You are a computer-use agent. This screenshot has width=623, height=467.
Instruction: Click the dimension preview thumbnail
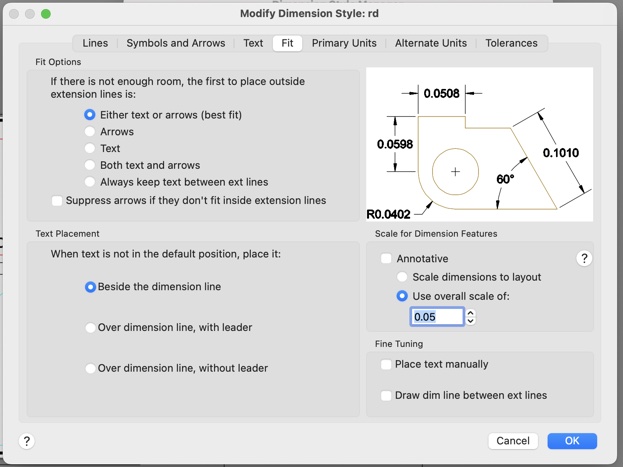pyautogui.click(x=479, y=144)
